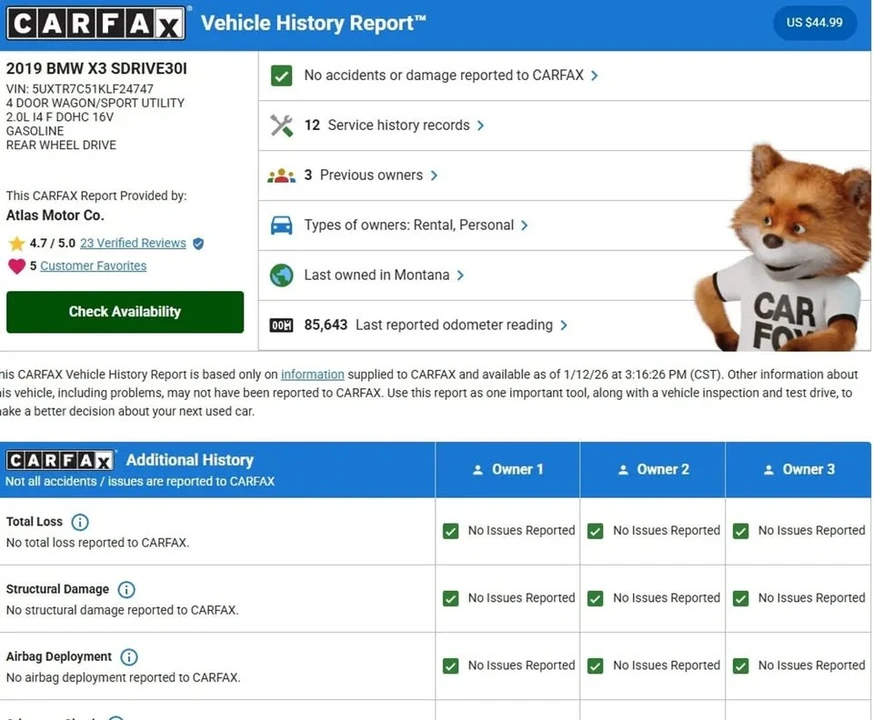
Task: Click the person icon beside Owner 3
Action: click(769, 470)
